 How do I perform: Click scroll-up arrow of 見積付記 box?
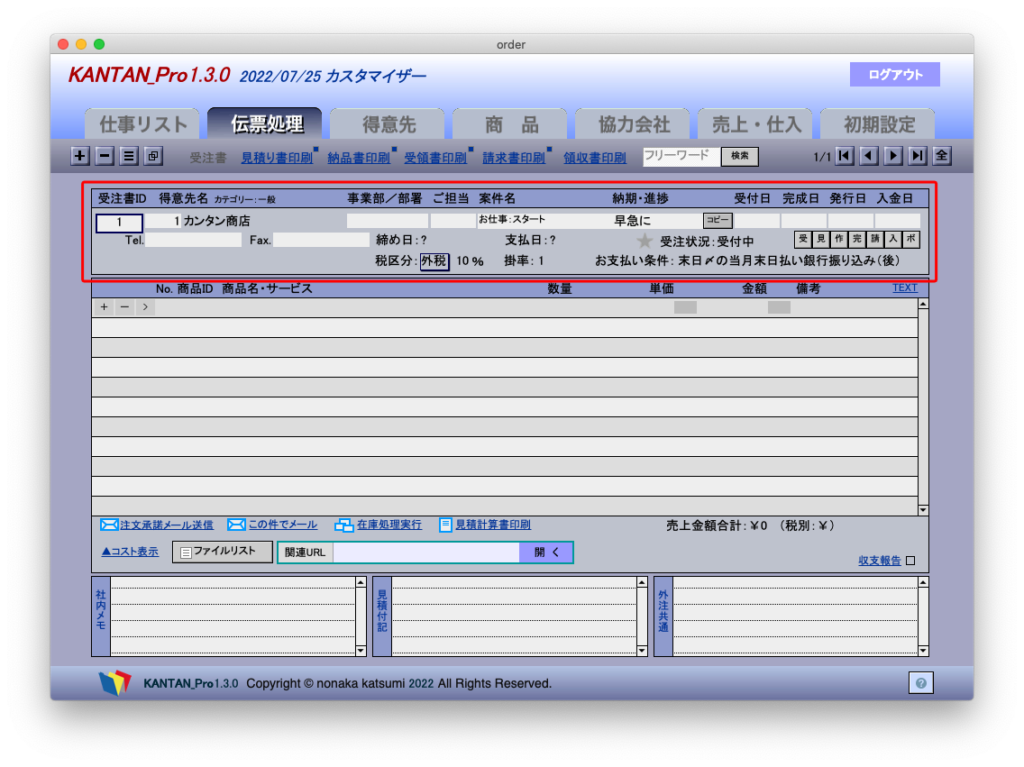point(642,582)
